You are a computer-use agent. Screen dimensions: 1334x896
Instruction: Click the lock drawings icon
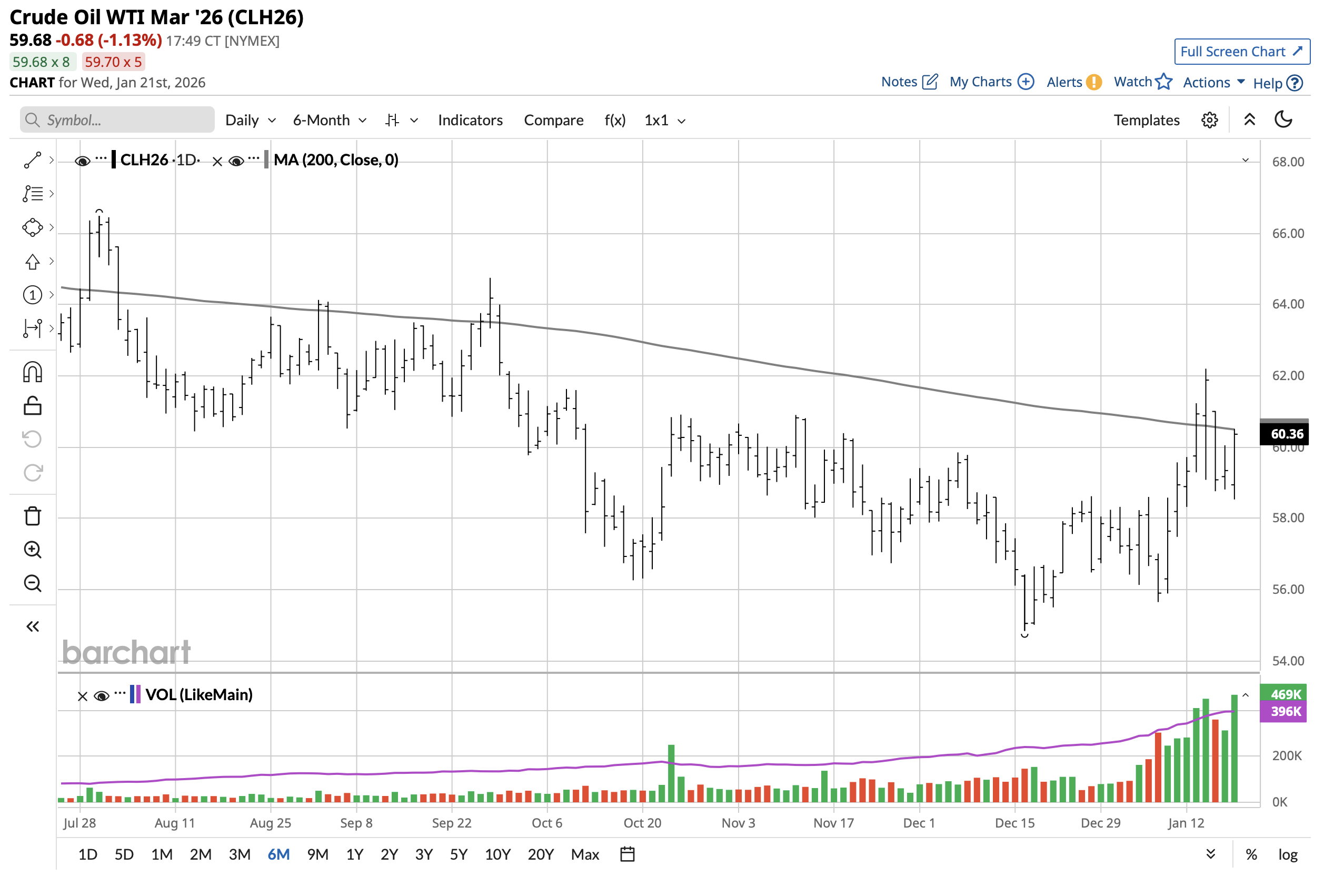coord(32,406)
